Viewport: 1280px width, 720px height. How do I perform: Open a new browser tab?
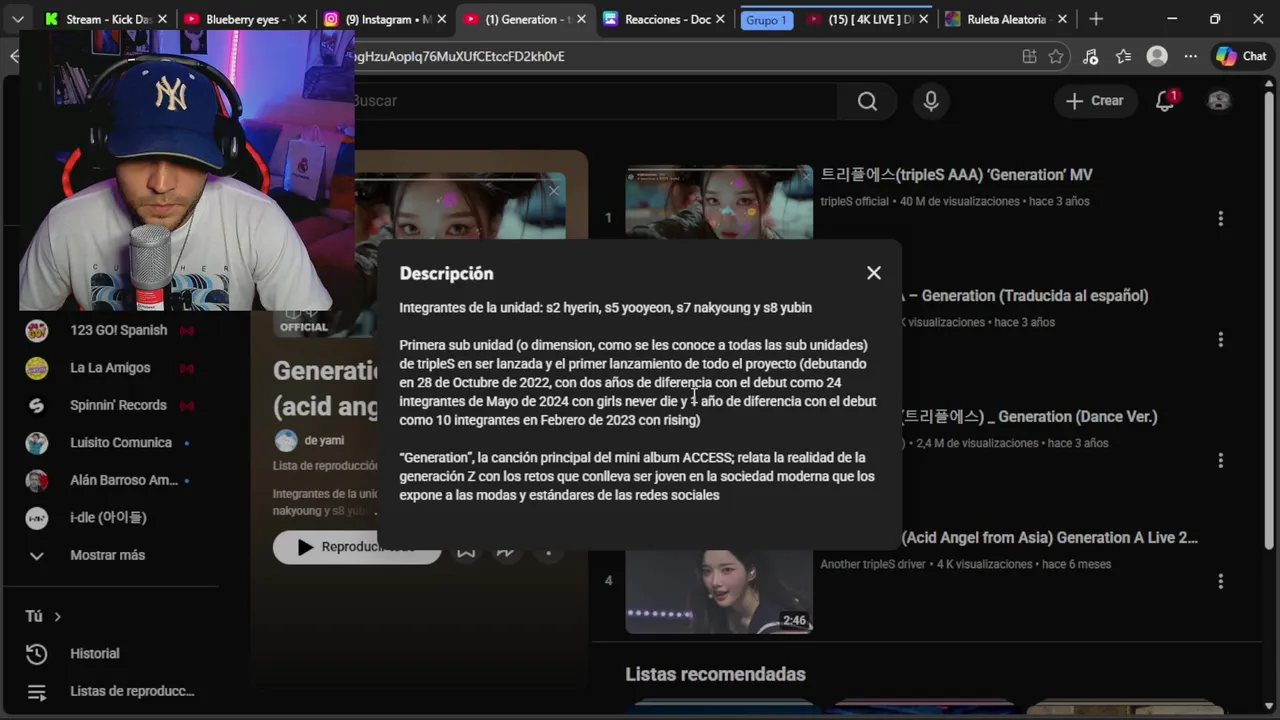tap(1096, 19)
